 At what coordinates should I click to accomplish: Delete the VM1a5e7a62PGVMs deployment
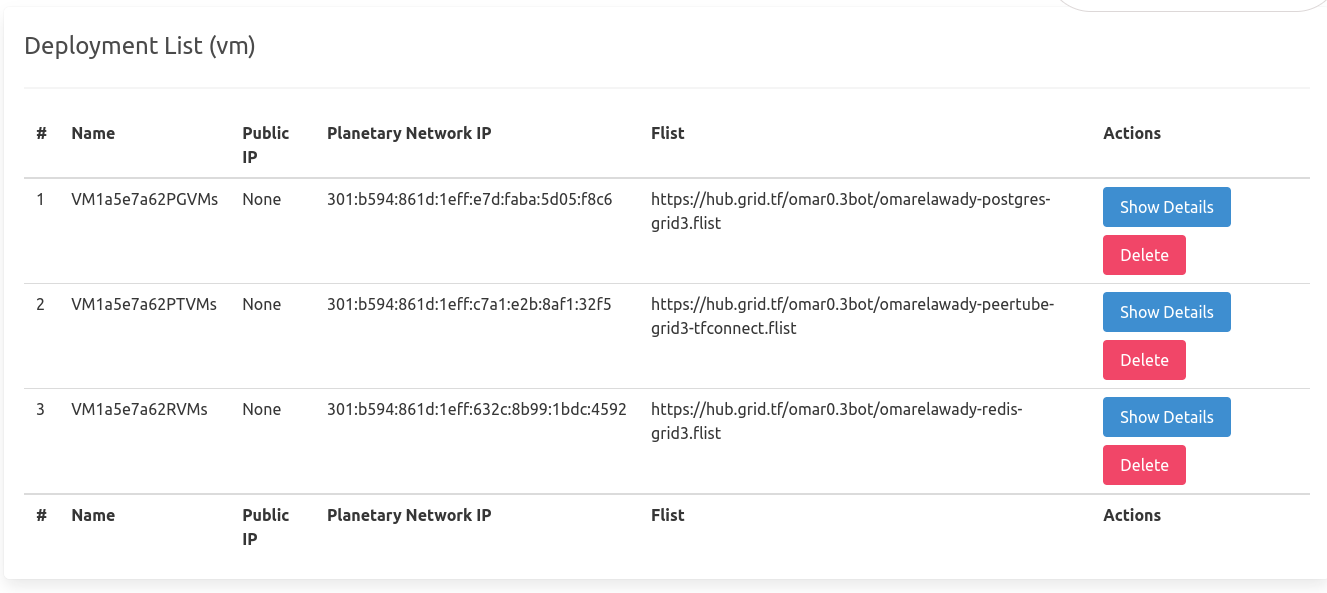click(x=1144, y=255)
